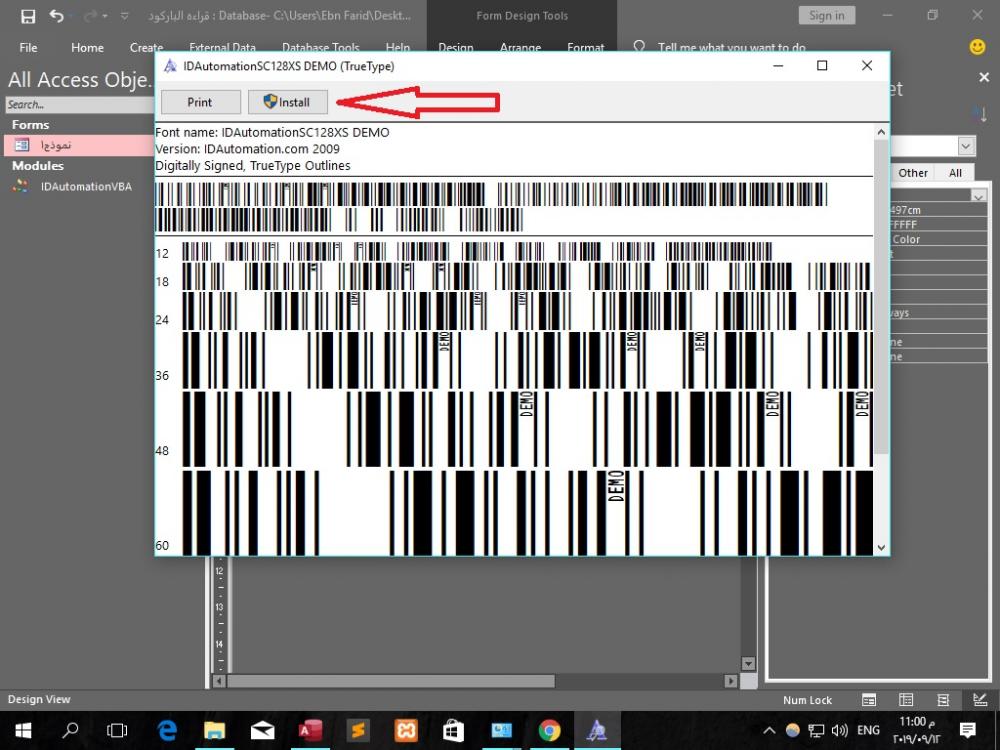Open File Explorer from taskbar

click(215, 730)
